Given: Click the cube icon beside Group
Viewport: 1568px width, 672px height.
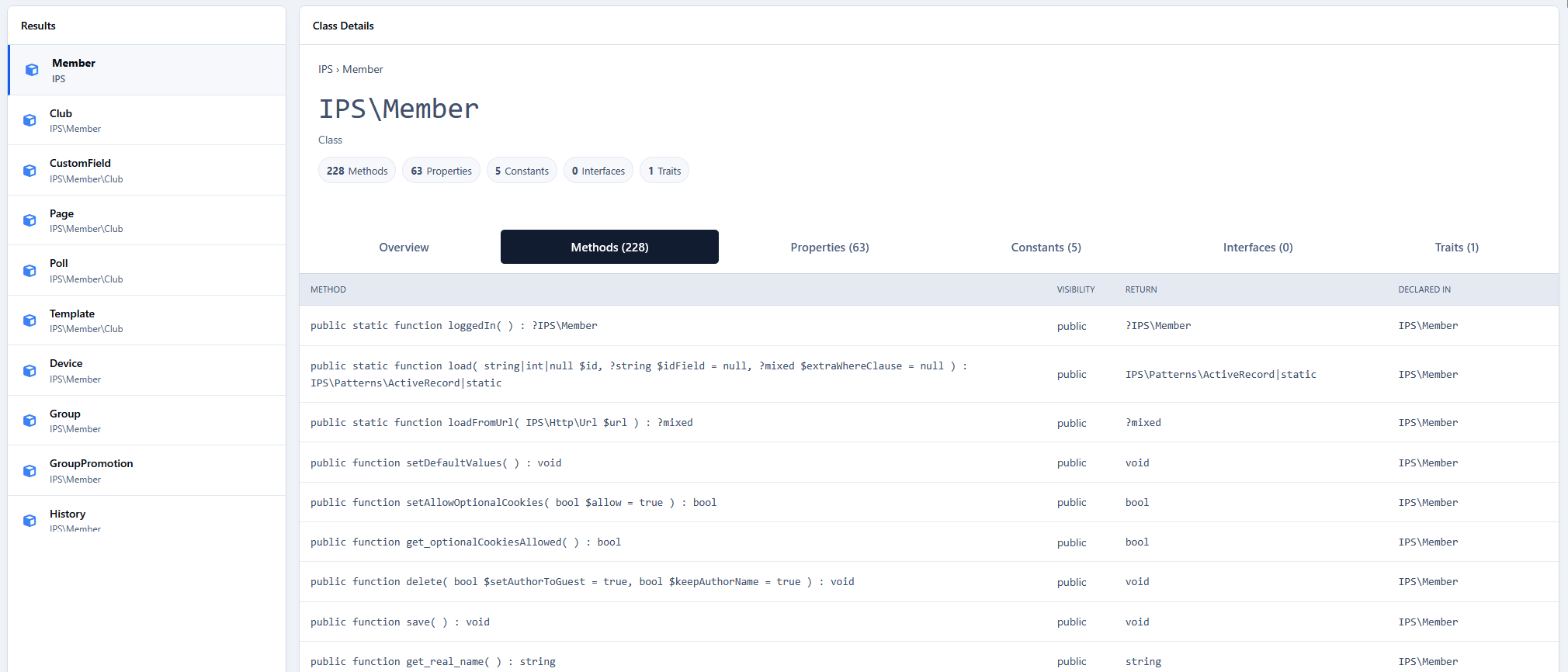Looking at the screenshot, I should click(29, 421).
